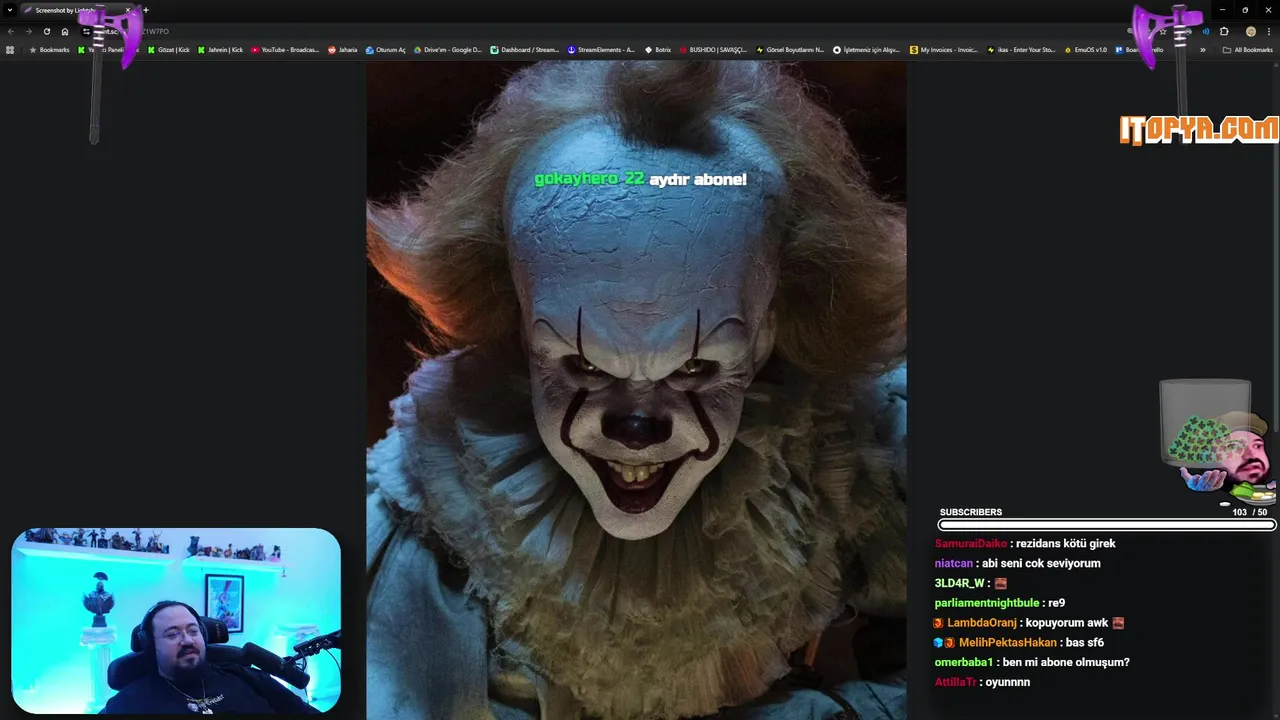Click the streamer emote jar sticker
The image size is (1280, 720).
(1217, 442)
